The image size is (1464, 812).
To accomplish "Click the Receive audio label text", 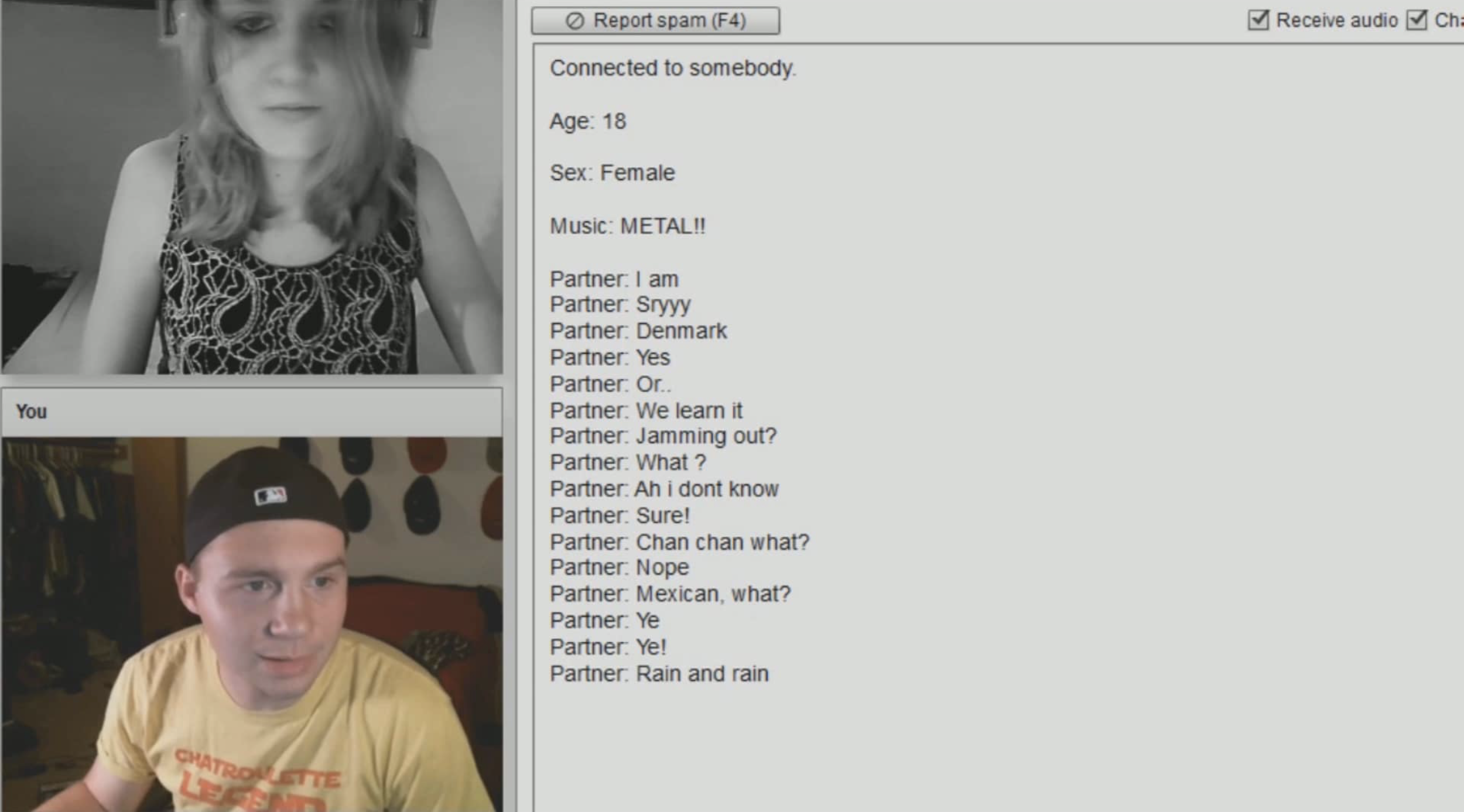I will tap(1336, 20).
